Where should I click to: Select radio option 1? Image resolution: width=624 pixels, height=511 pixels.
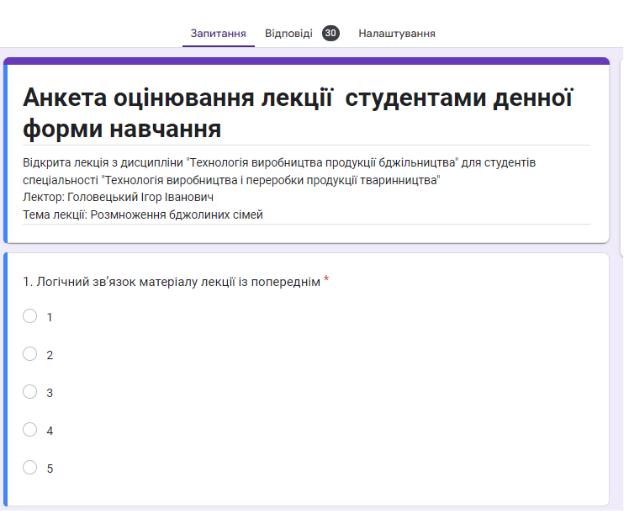tap(30, 316)
